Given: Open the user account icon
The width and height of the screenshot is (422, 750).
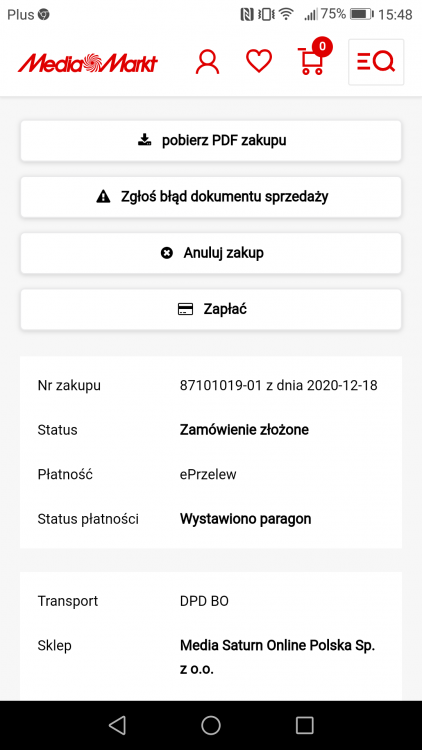Looking at the screenshot, I should (208, 62).
